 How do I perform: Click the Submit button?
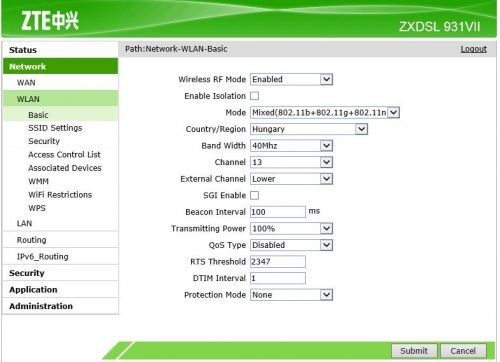414,351
